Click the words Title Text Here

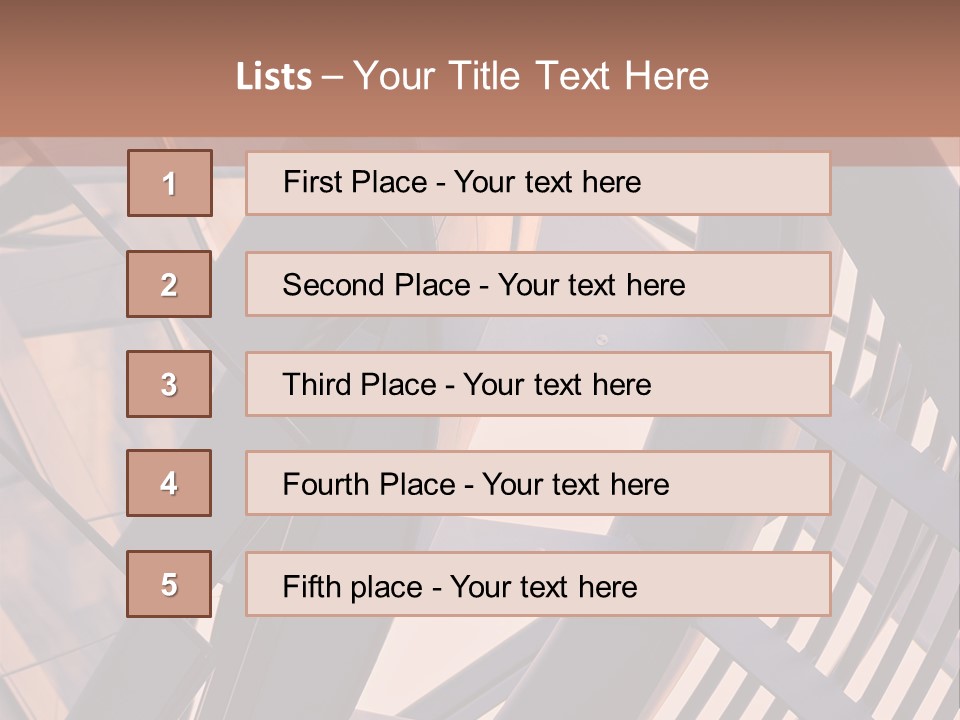(579, 76)
